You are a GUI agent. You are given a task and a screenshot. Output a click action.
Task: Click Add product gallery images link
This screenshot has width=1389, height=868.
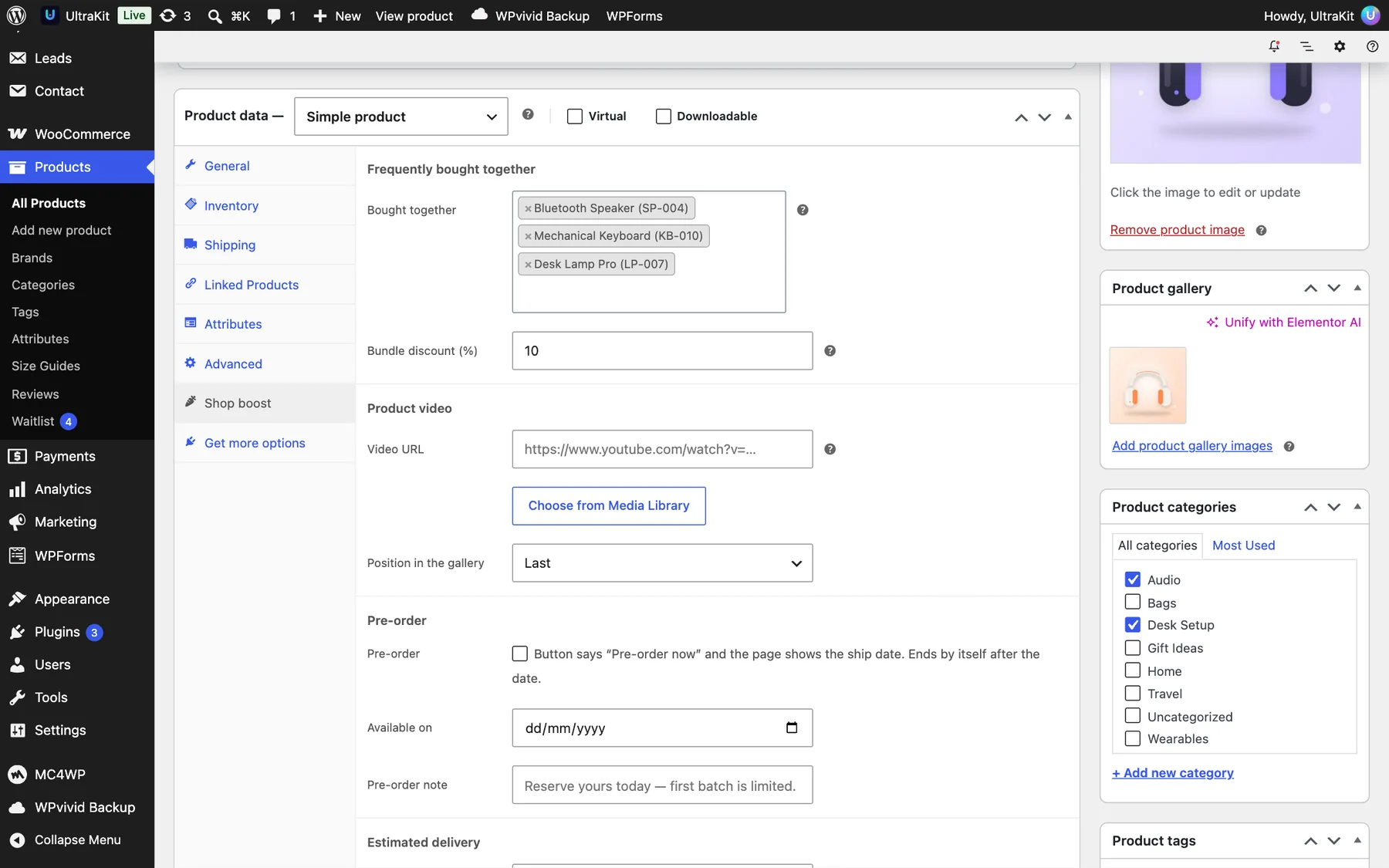point(1192,446)
